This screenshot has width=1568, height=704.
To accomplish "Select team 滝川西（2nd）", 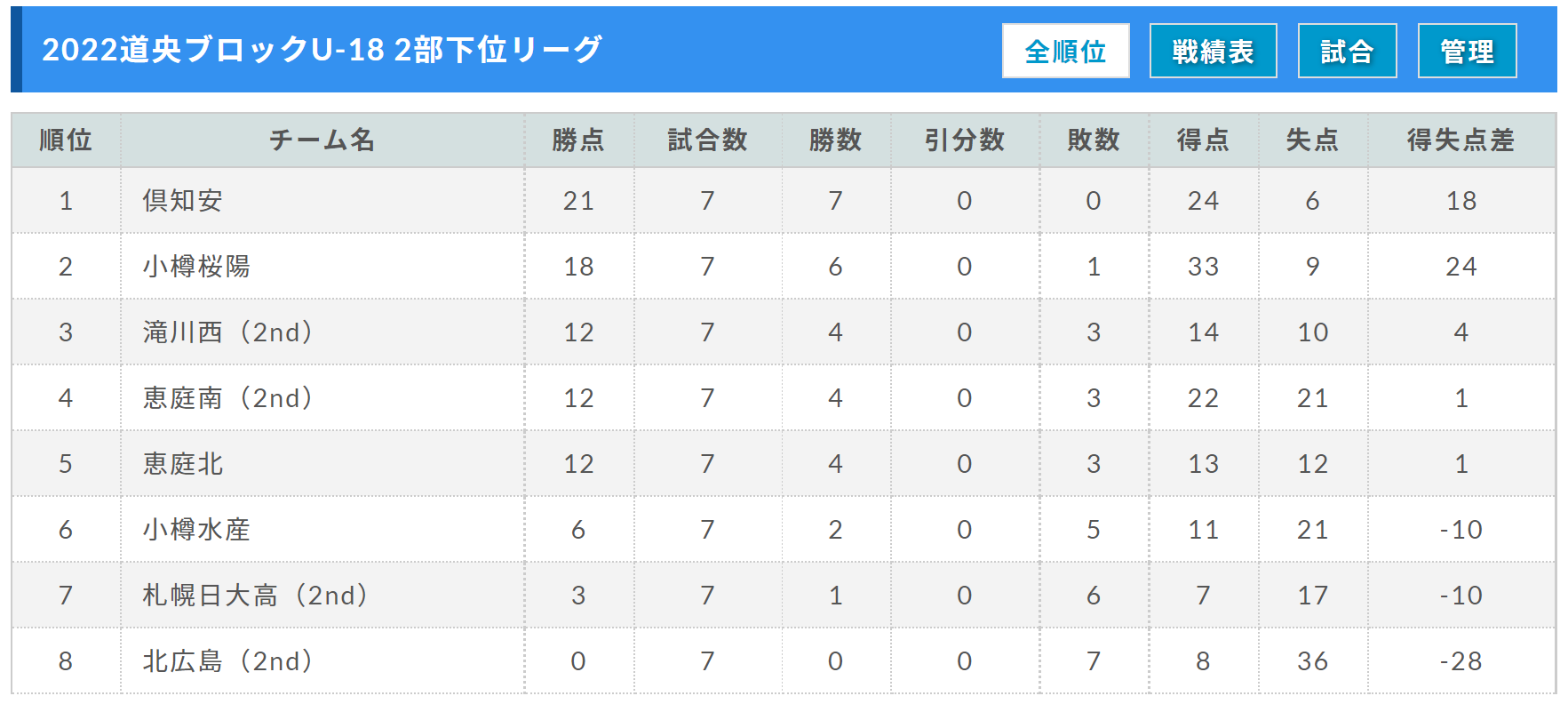I will [230, 332].
